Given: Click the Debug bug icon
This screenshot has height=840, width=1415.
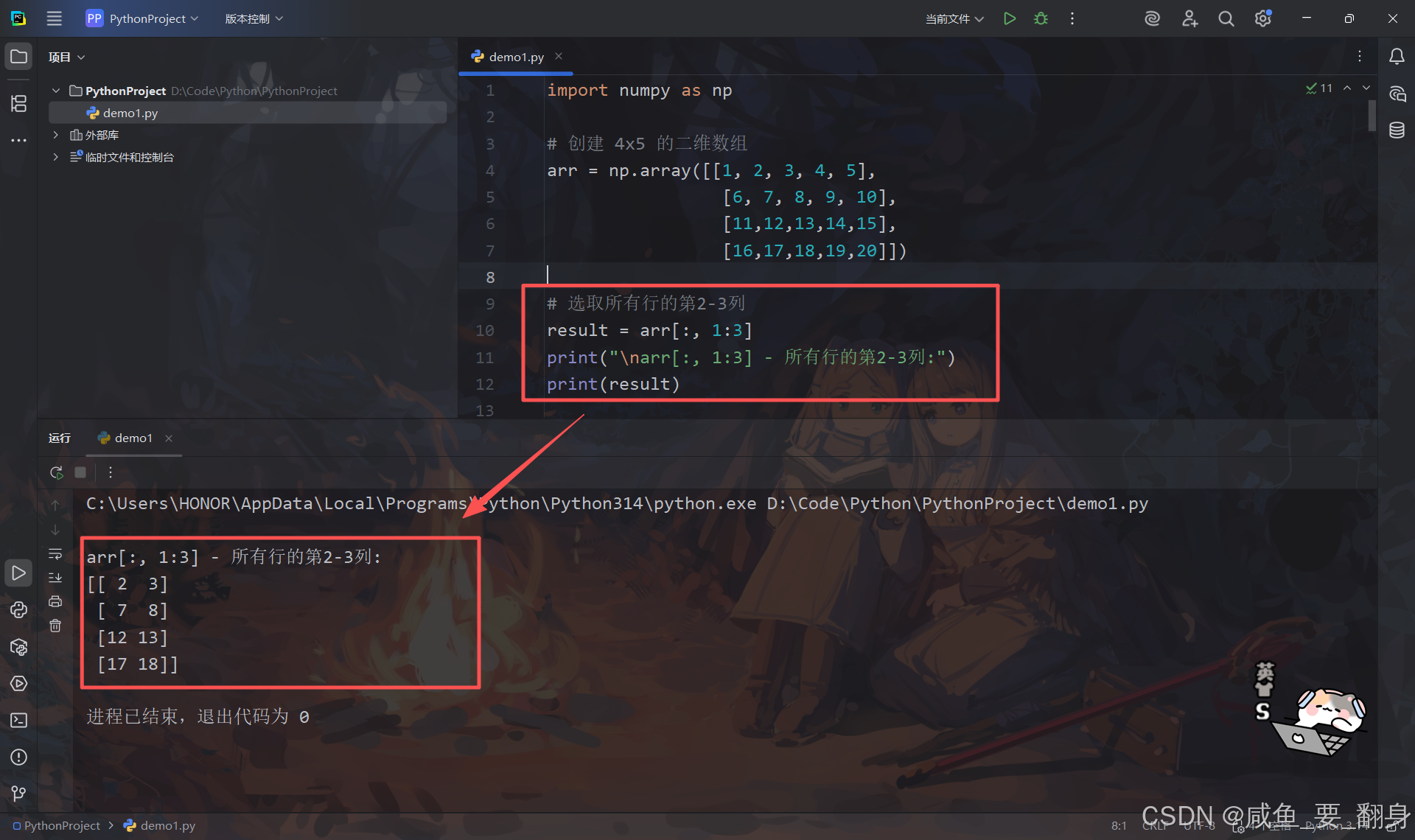Looking at the screenshot, I should (x=1041, y=18).
